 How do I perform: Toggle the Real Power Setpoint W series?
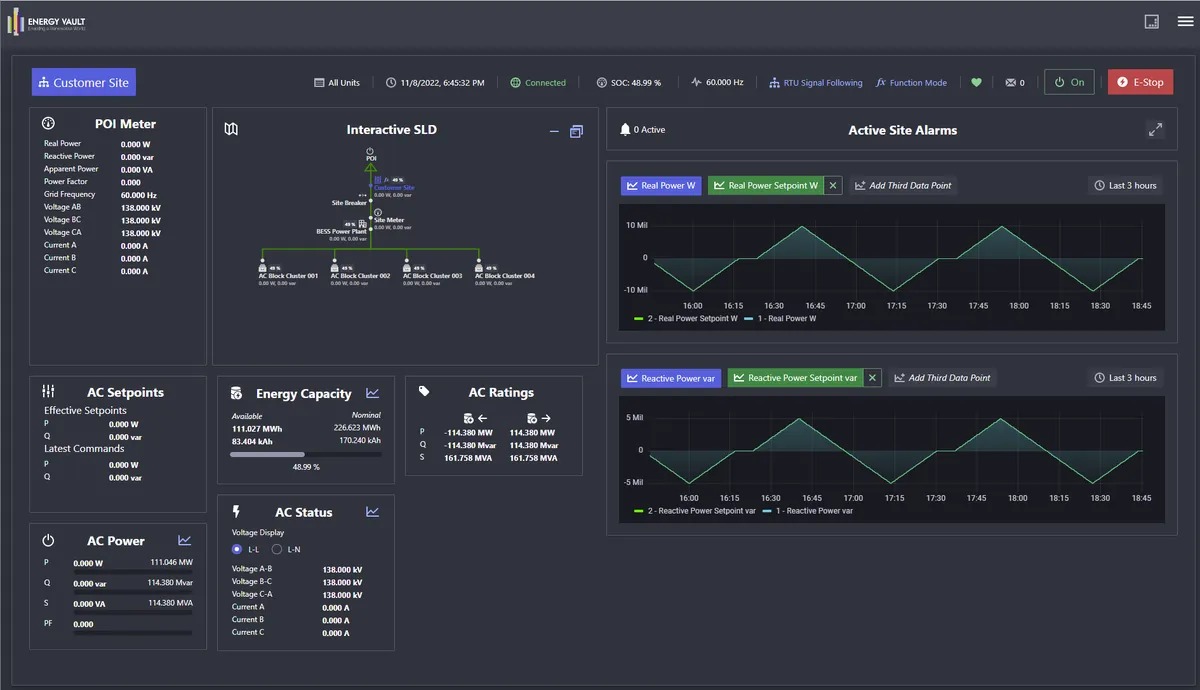pos(766,185)
